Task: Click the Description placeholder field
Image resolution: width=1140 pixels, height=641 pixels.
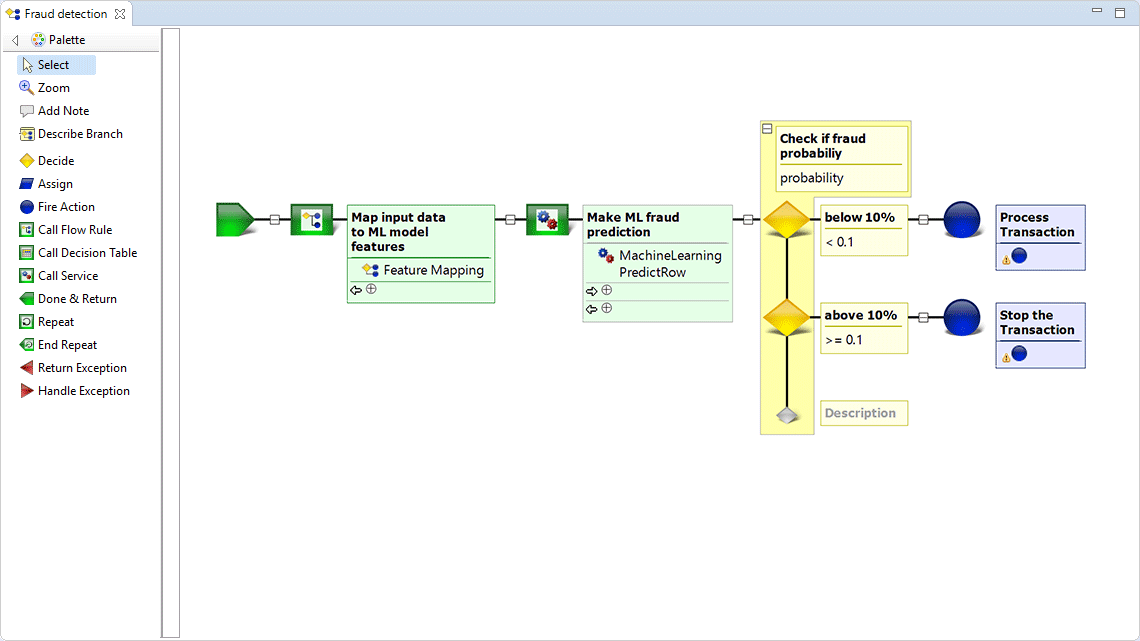Action: (863, 412)
